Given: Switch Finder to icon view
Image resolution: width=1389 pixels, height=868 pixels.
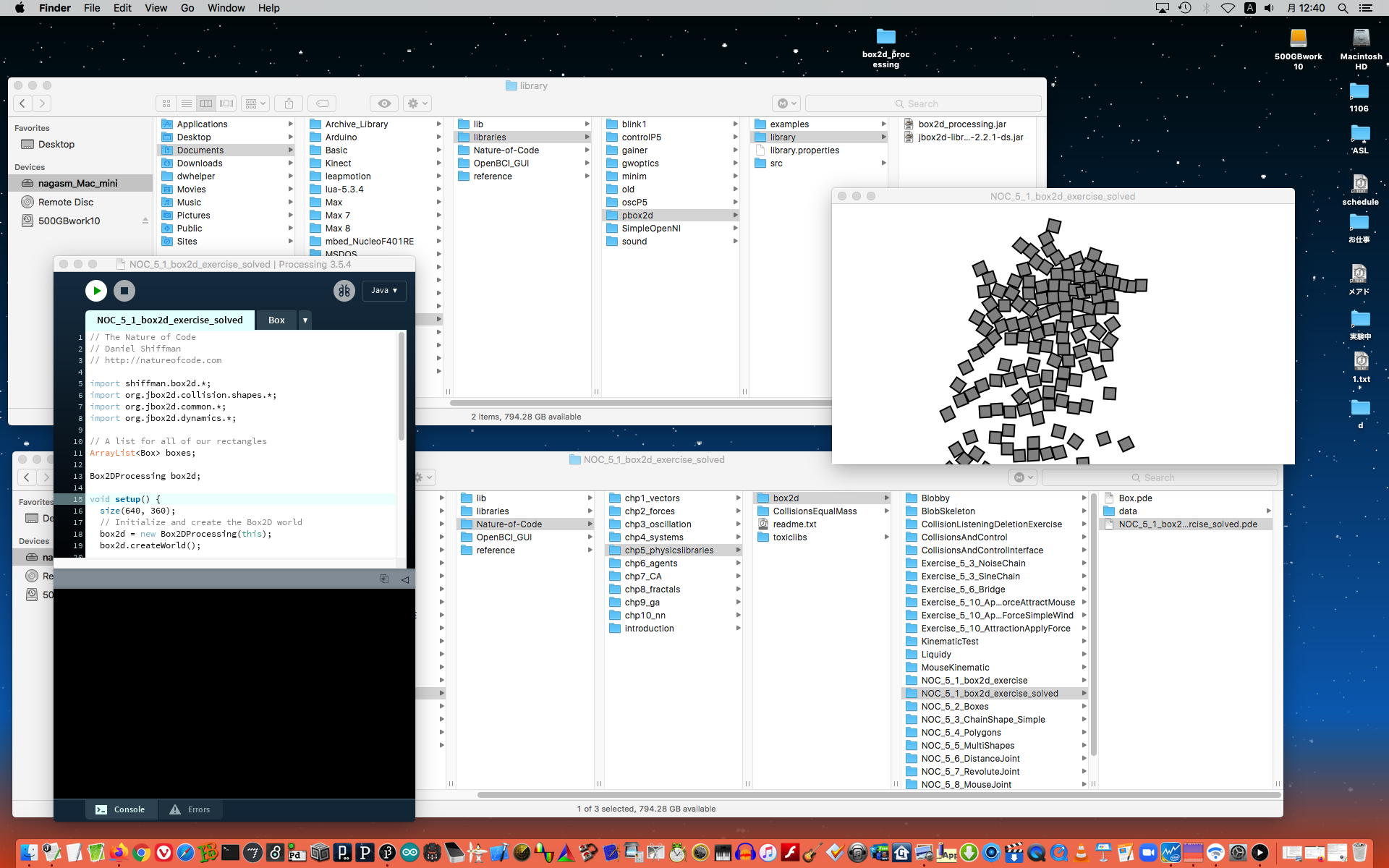Looking at the screenshot, I should 166,103.
